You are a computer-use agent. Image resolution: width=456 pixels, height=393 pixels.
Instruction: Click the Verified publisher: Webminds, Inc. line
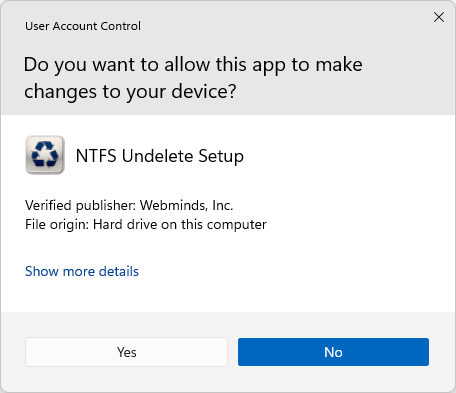129,205
